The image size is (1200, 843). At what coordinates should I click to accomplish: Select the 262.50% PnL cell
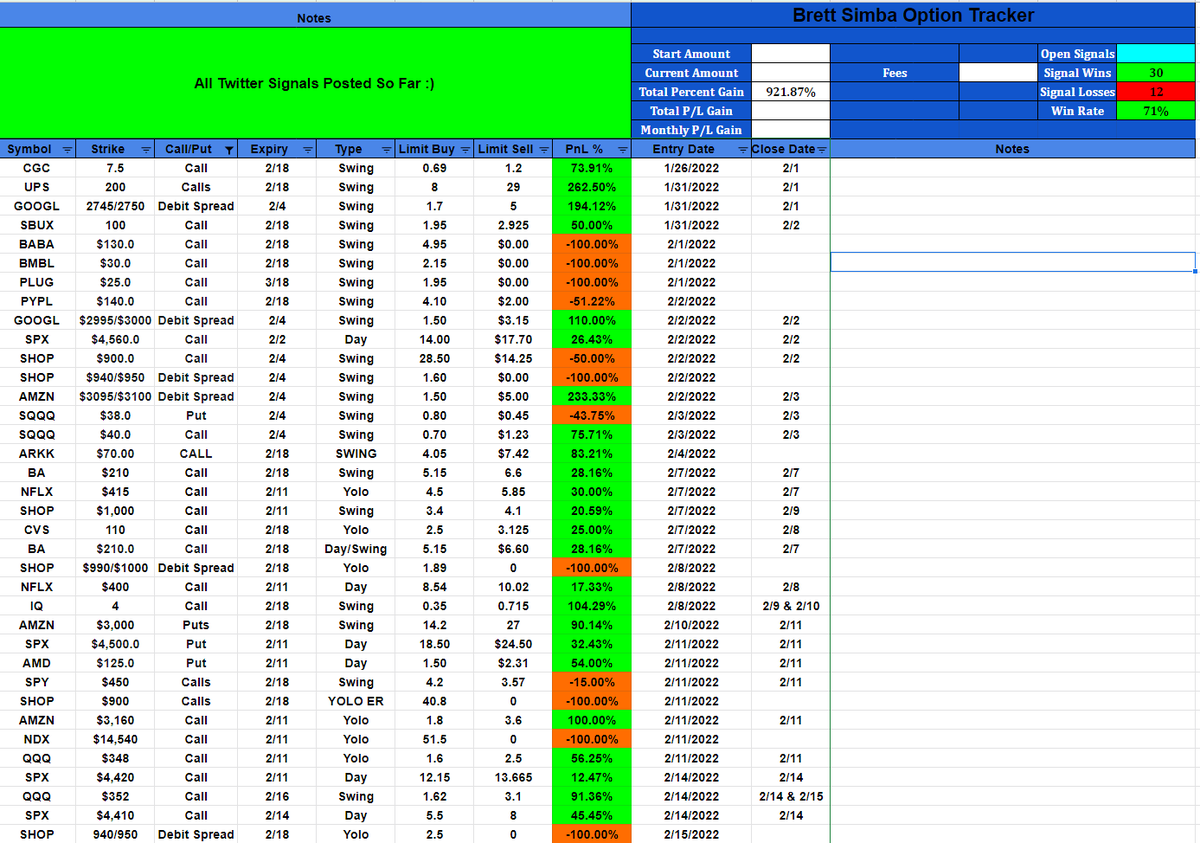click(591, 187)
